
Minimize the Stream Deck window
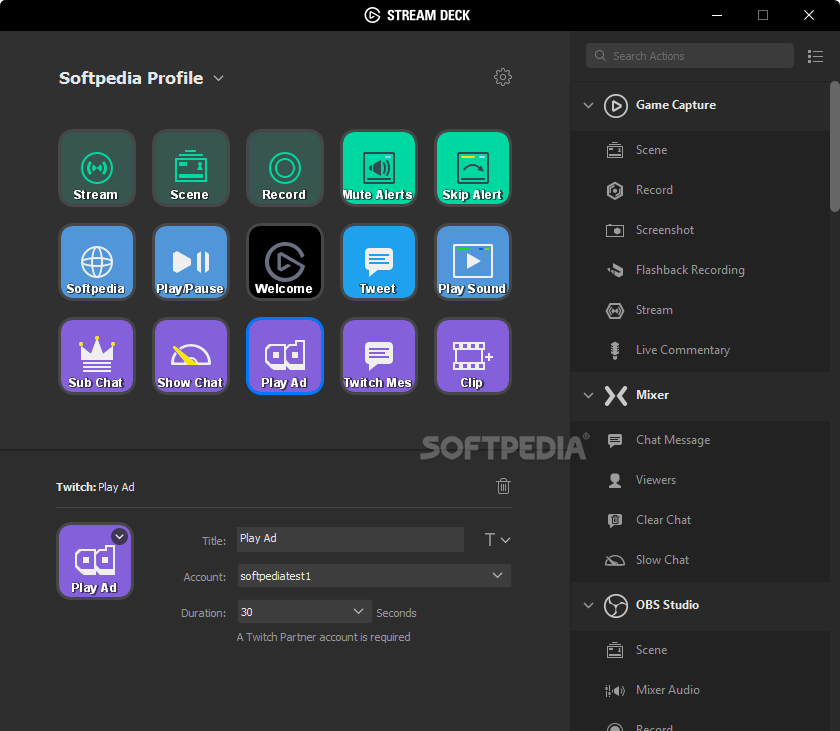[x=717, y=15]
